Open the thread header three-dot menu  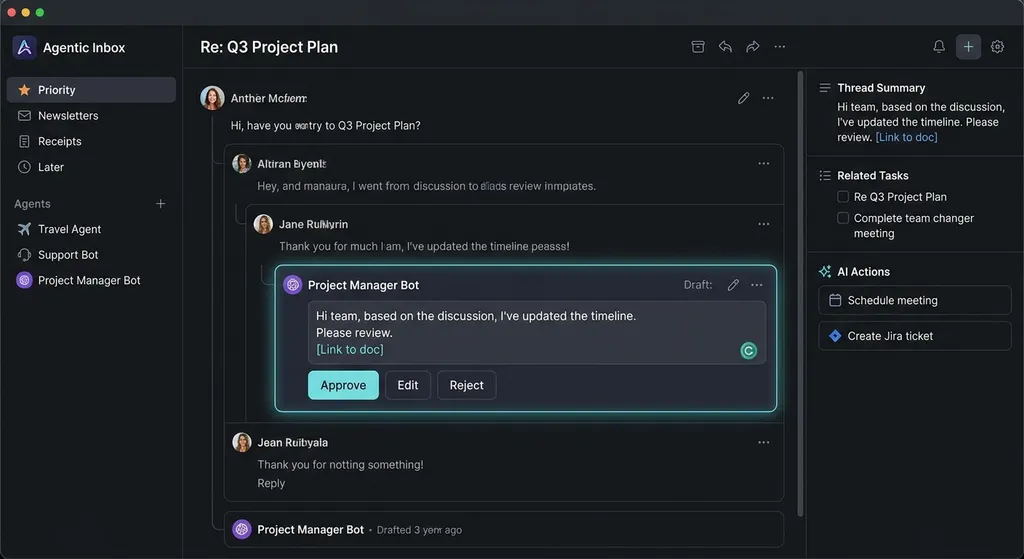780,47
